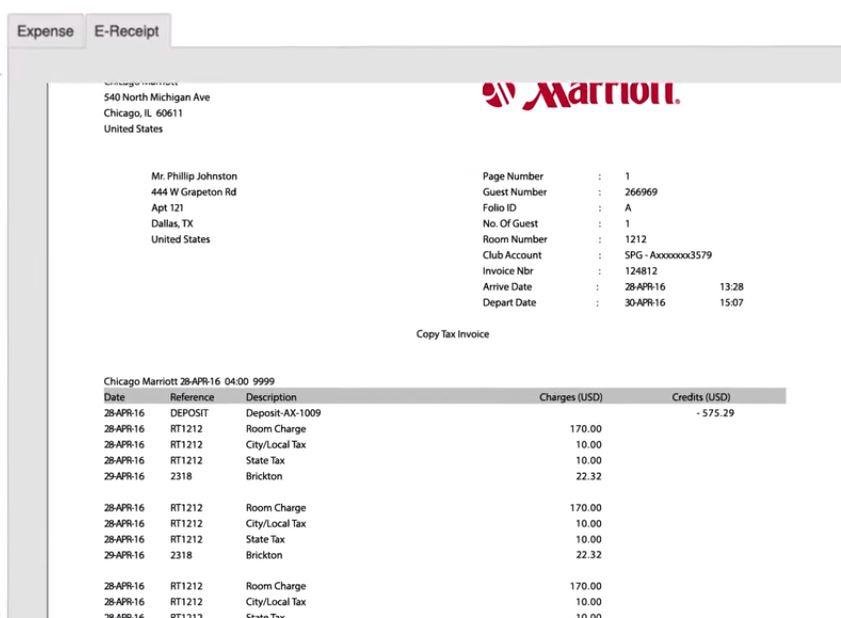
Task: Click the Date column header
Action: click(114, 397)
